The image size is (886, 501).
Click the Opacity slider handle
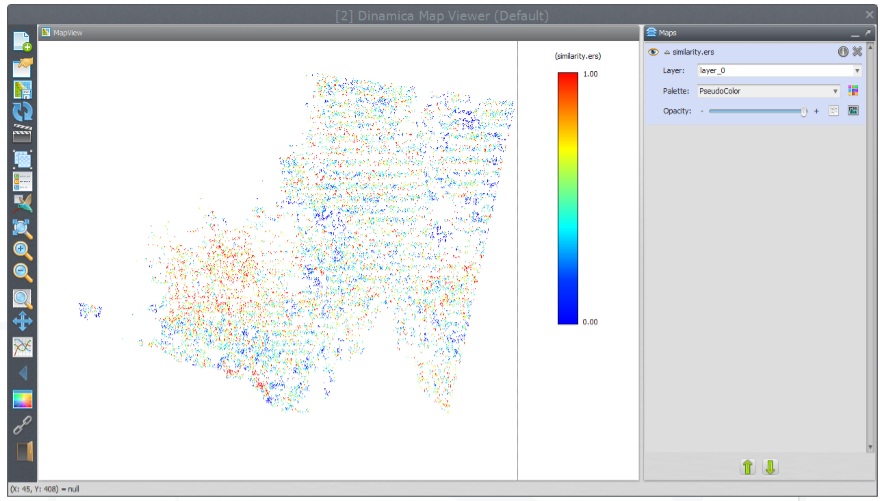click(x=803, y=111)
